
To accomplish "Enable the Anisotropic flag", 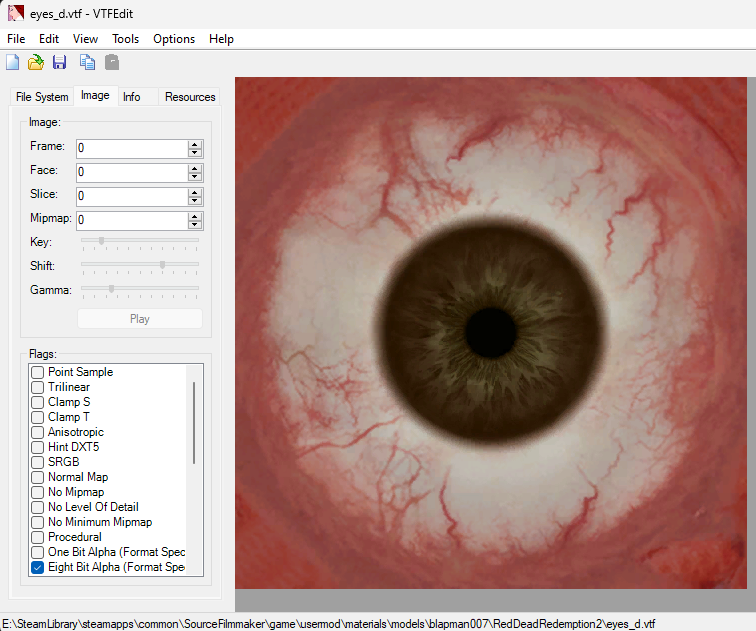I will (x=38, y=432).
